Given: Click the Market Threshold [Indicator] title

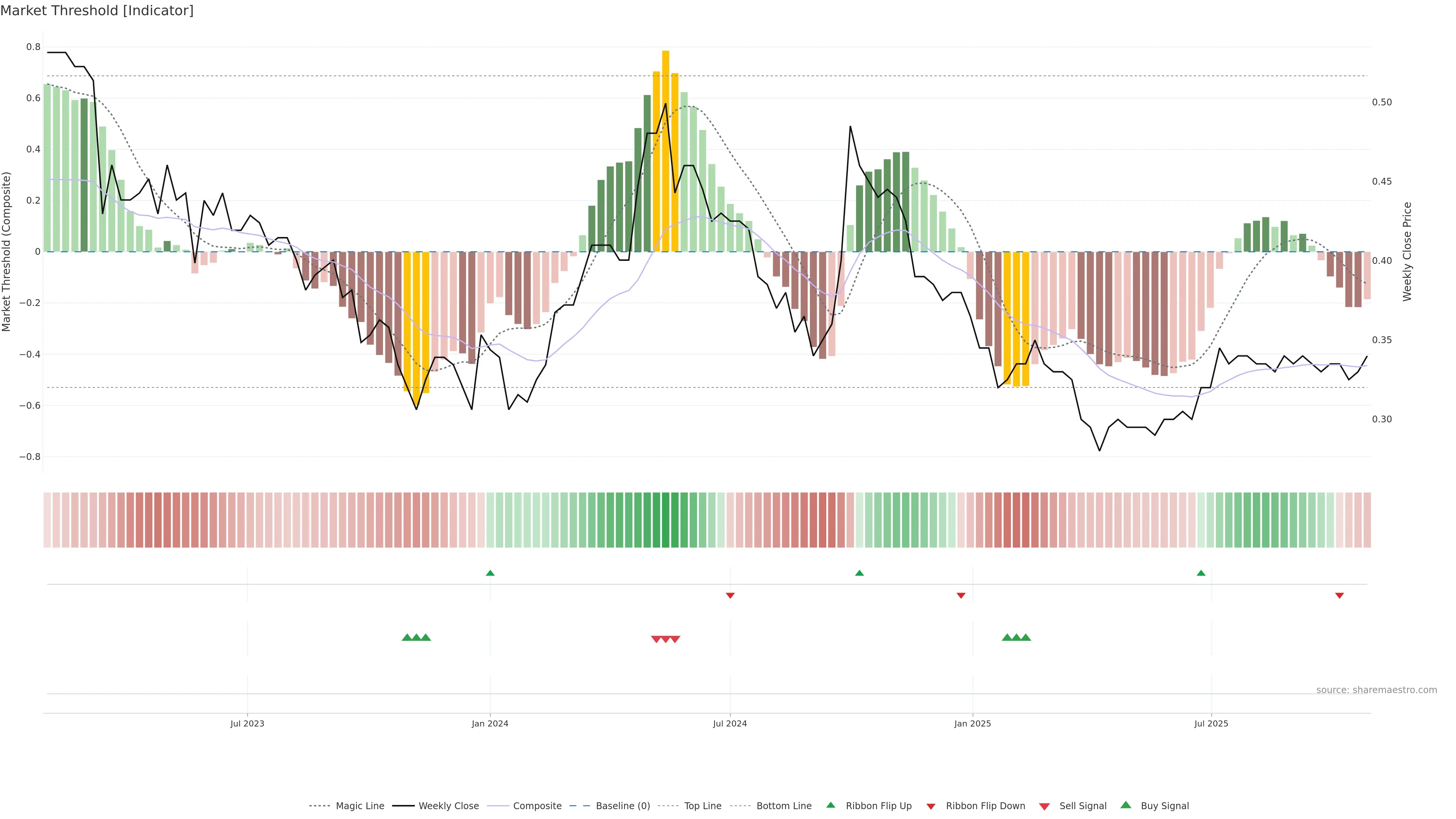Looking at the screenshot, I should (97, 11).
